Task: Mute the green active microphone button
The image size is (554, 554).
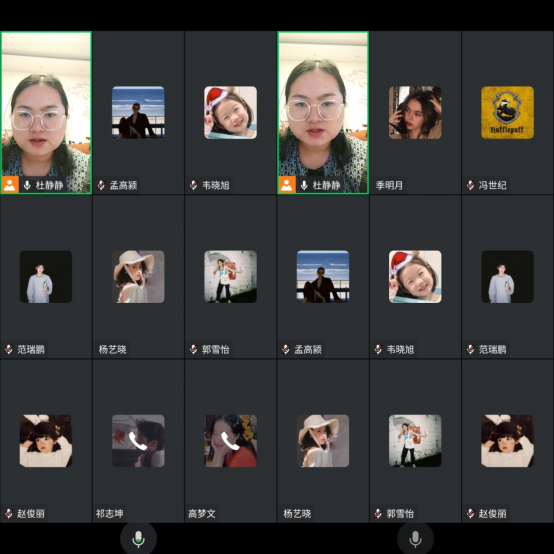Action: click(x=138, y=539)
